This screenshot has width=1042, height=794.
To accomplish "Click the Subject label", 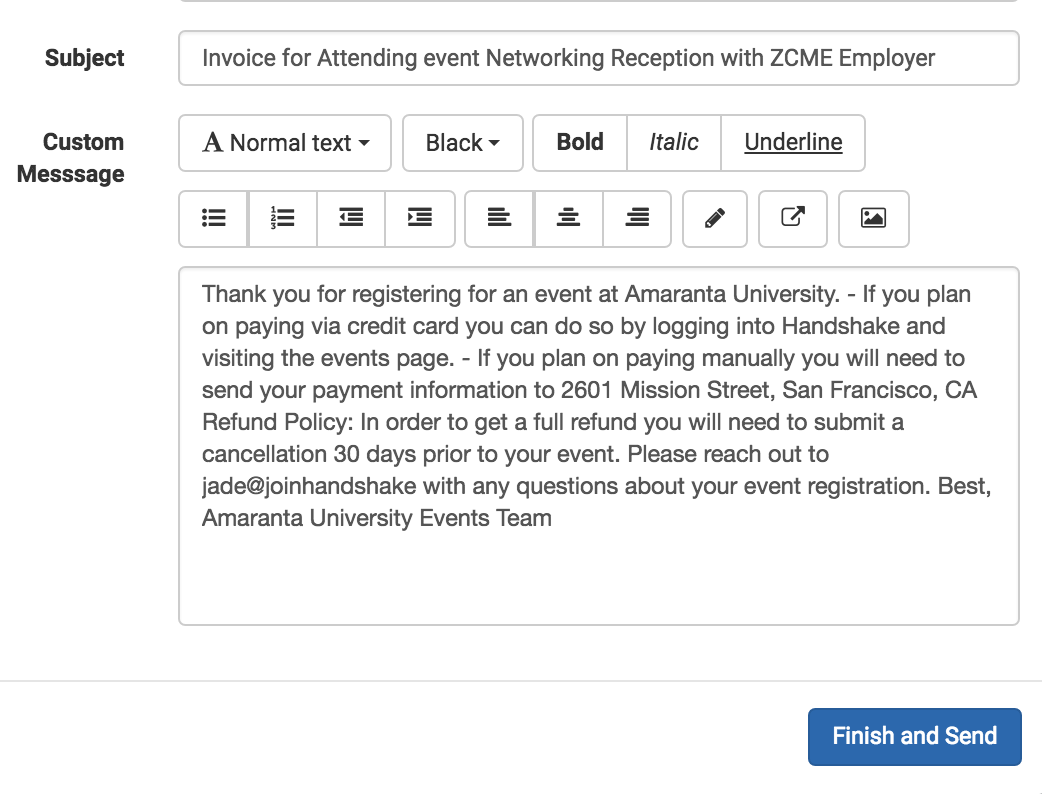I will tap(84, 58).
